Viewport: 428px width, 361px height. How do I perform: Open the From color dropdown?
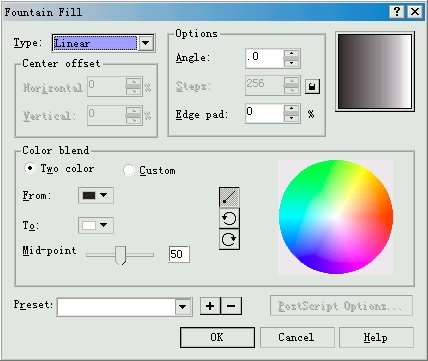coord(96,195)
